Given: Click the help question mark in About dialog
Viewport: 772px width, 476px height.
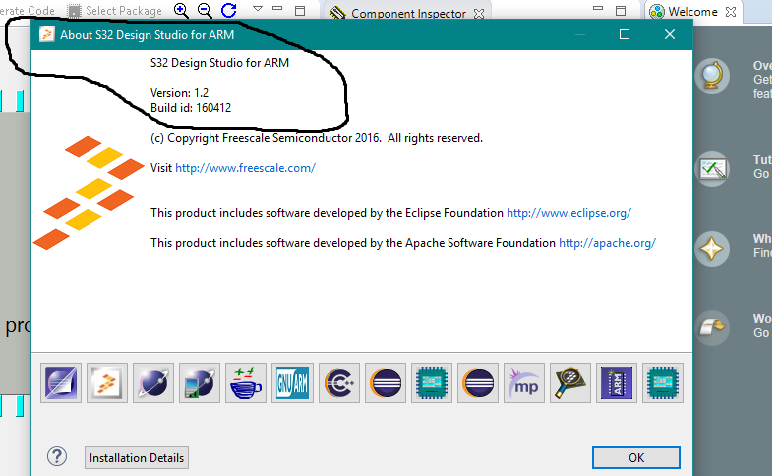Looking at the screenshot, I should 57,456.
